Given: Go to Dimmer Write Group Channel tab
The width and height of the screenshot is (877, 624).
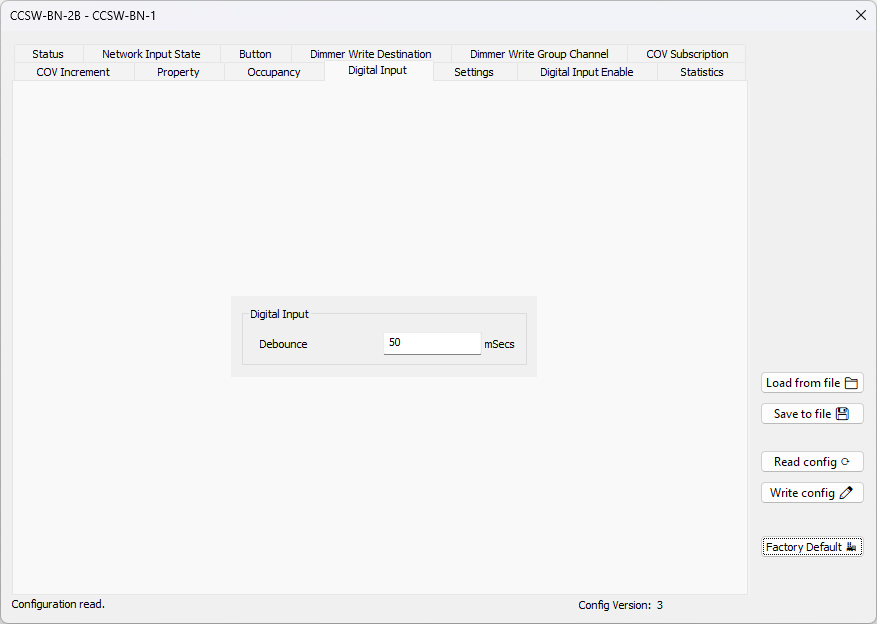Looking at the screenshot, I should pyautogui.click(x=539, y=54).
